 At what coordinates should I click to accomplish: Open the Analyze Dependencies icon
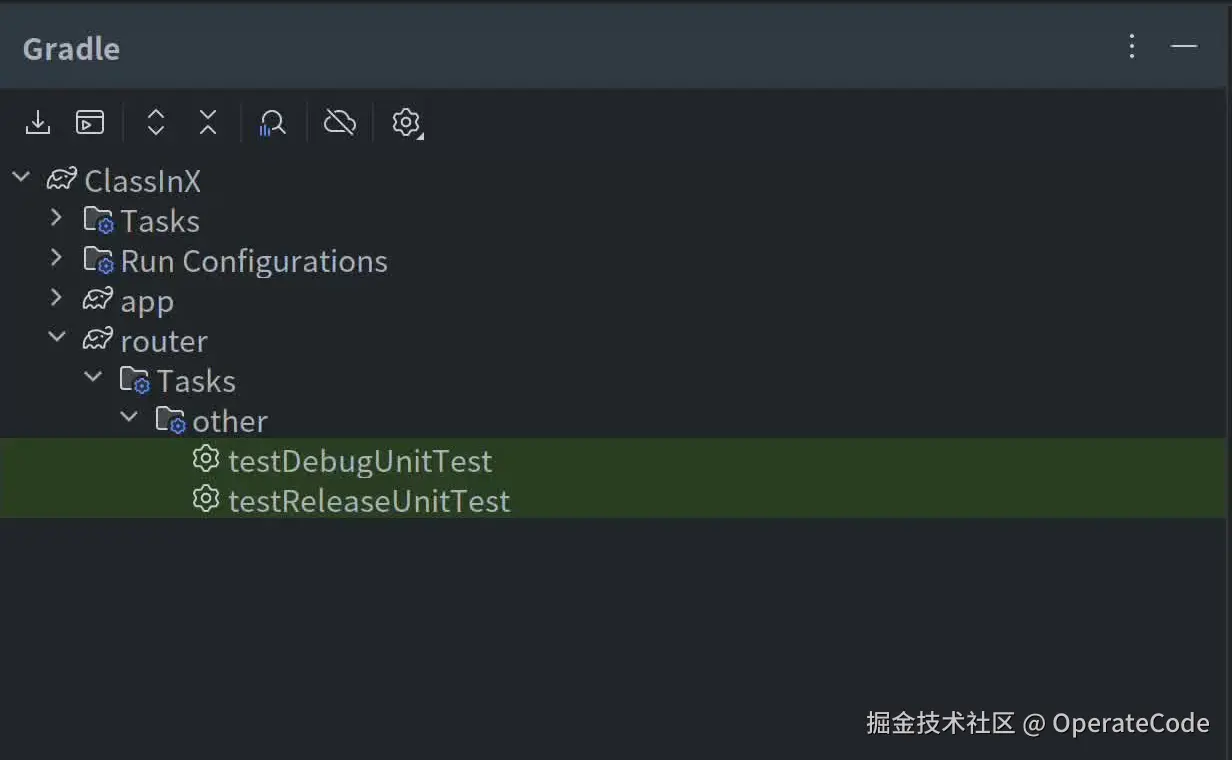click(x=272, y=122)
